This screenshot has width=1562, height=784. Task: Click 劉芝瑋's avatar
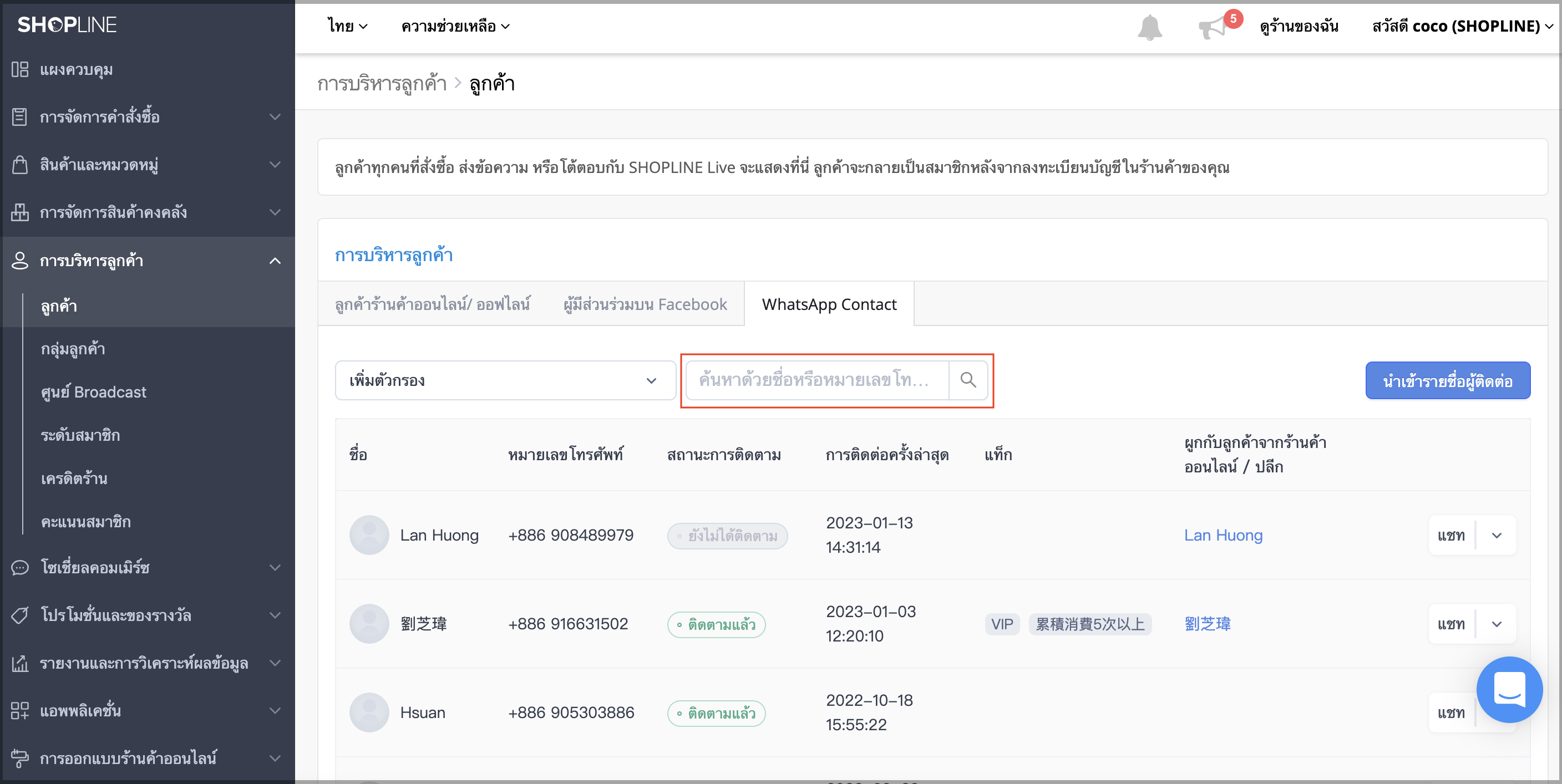point(369,624)
